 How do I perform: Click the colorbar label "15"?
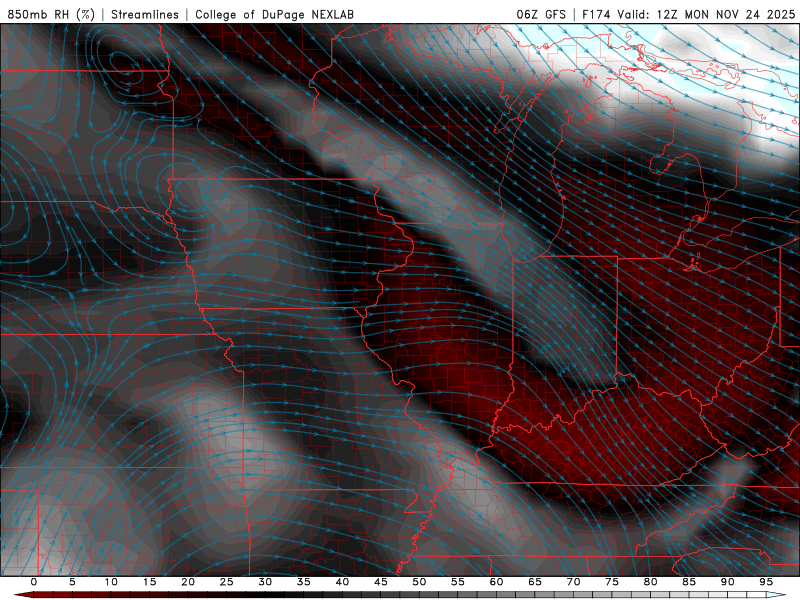pyautogui.click(x=149, y=582)
